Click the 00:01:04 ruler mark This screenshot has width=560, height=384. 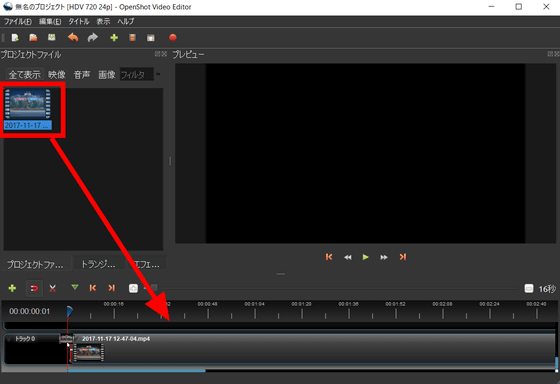[x=255, y=304]
